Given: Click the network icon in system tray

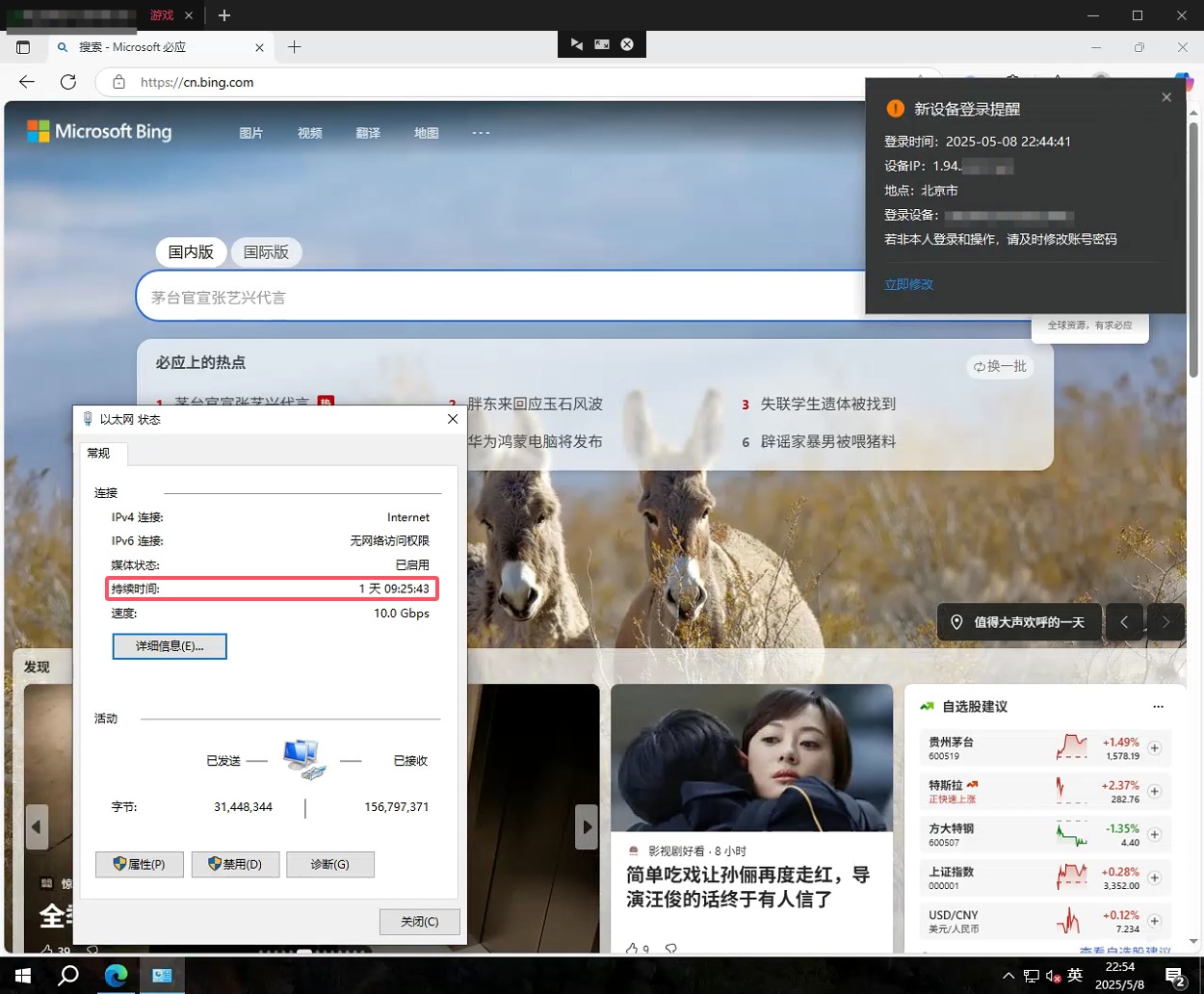Looking at the screenshot, I should pos(1031,976).
